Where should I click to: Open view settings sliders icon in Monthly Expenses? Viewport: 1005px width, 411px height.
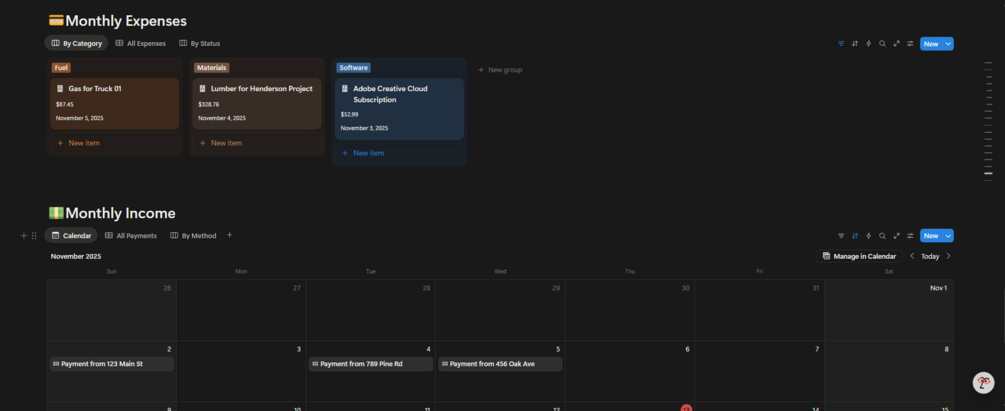click(910, 44)
